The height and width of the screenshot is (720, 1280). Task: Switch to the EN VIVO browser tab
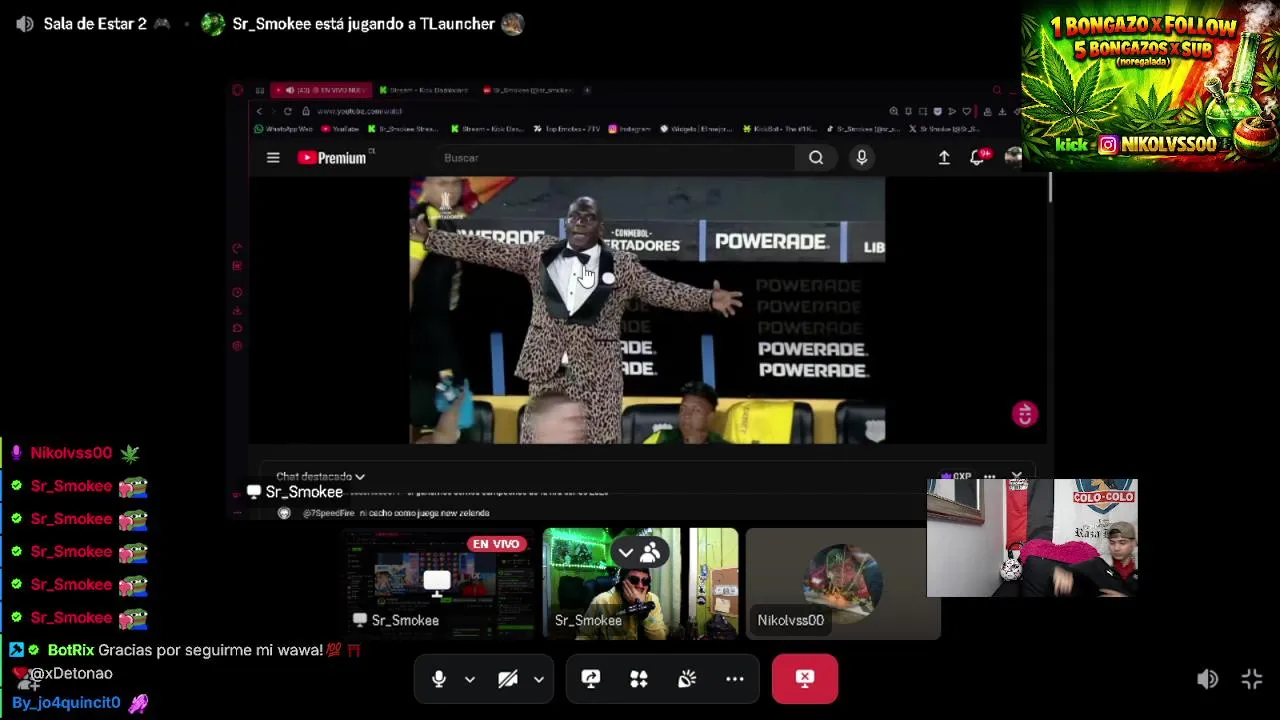coord(322,90)
